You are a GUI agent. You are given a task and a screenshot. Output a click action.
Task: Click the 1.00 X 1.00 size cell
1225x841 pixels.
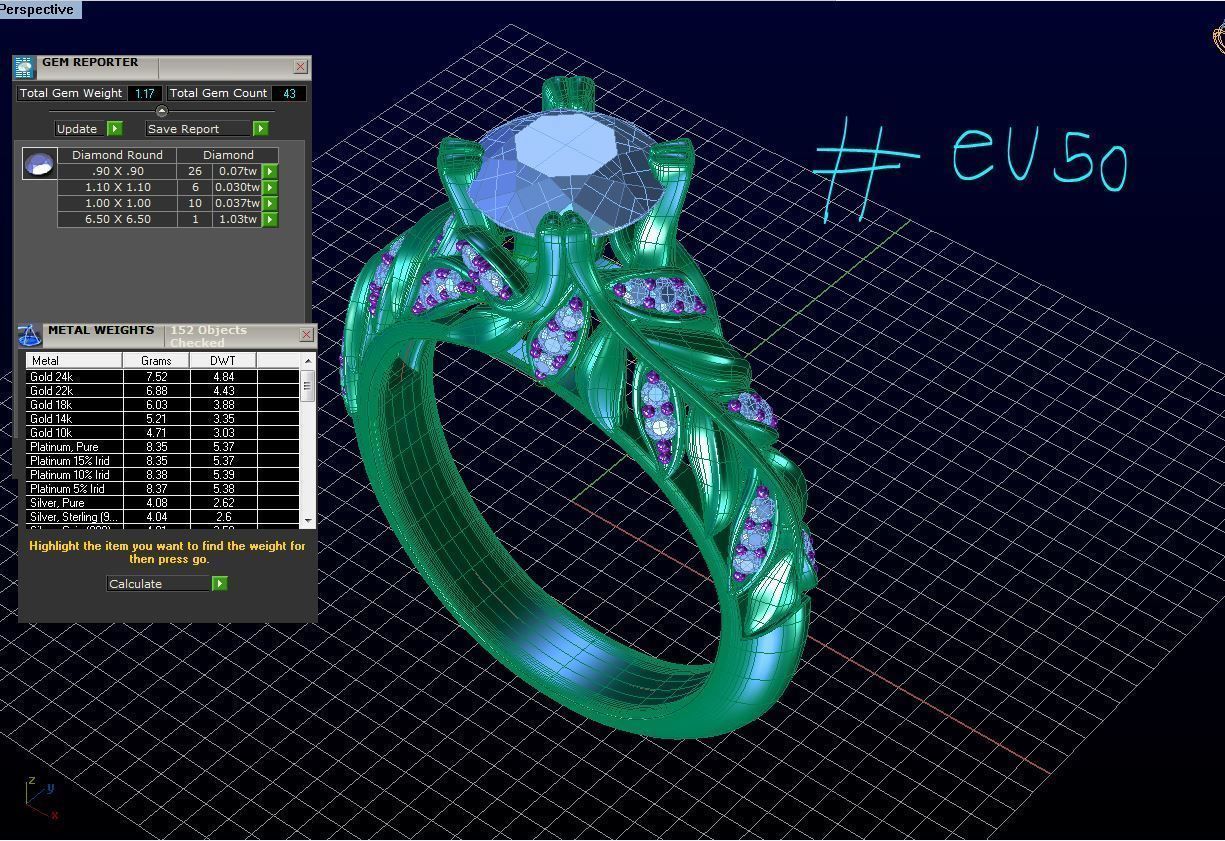pos(117,203)
